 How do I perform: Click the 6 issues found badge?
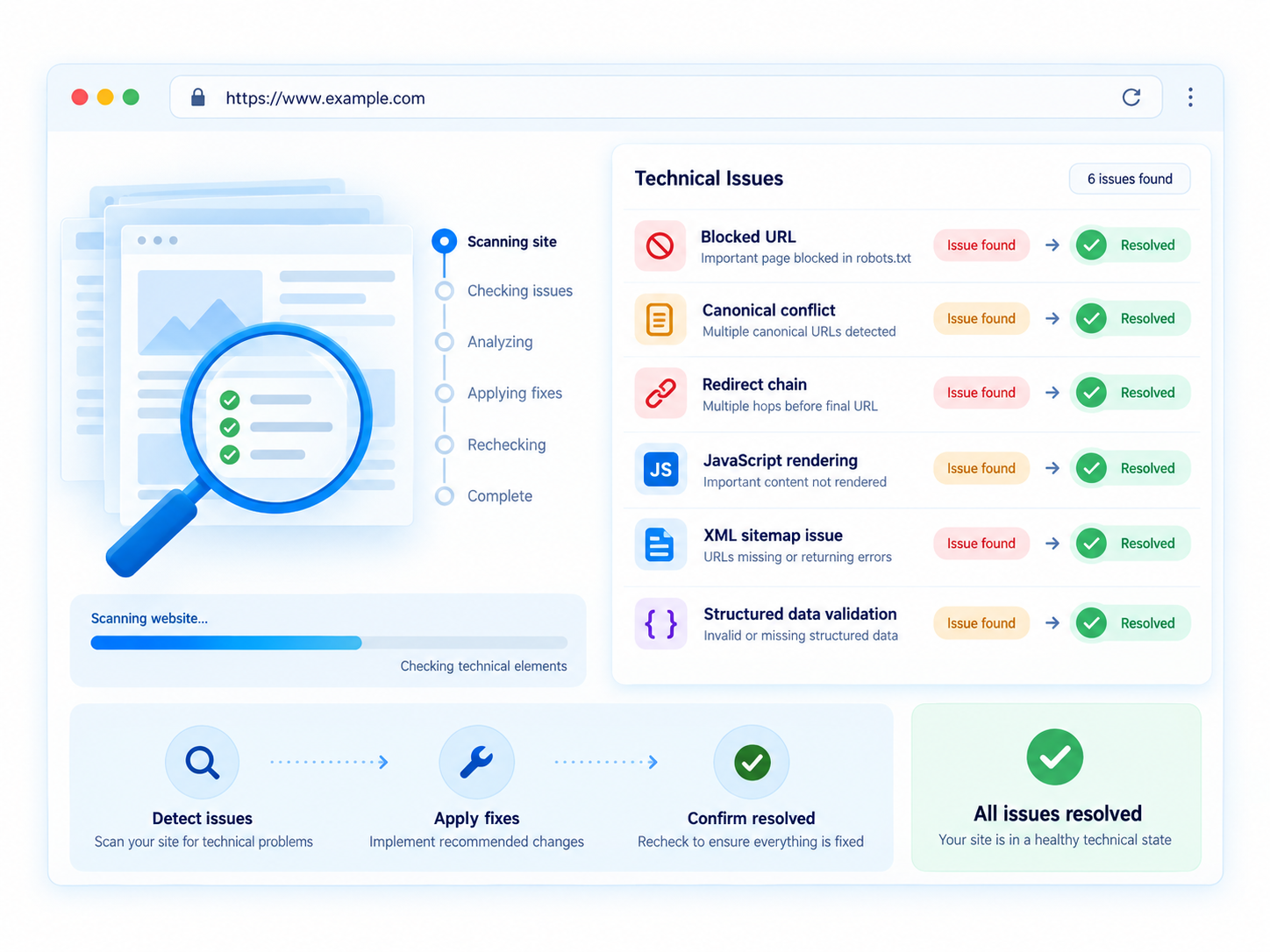pos(1130,179)
